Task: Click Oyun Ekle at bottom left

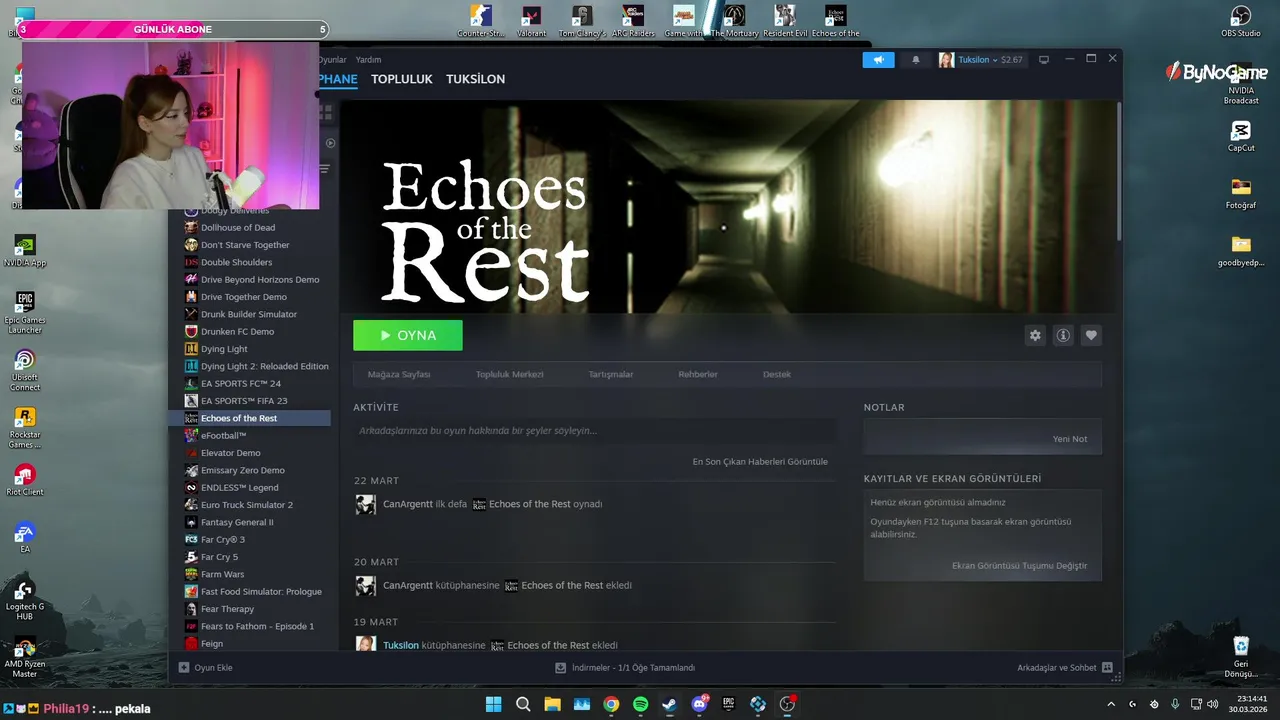Action: (206, 668)
